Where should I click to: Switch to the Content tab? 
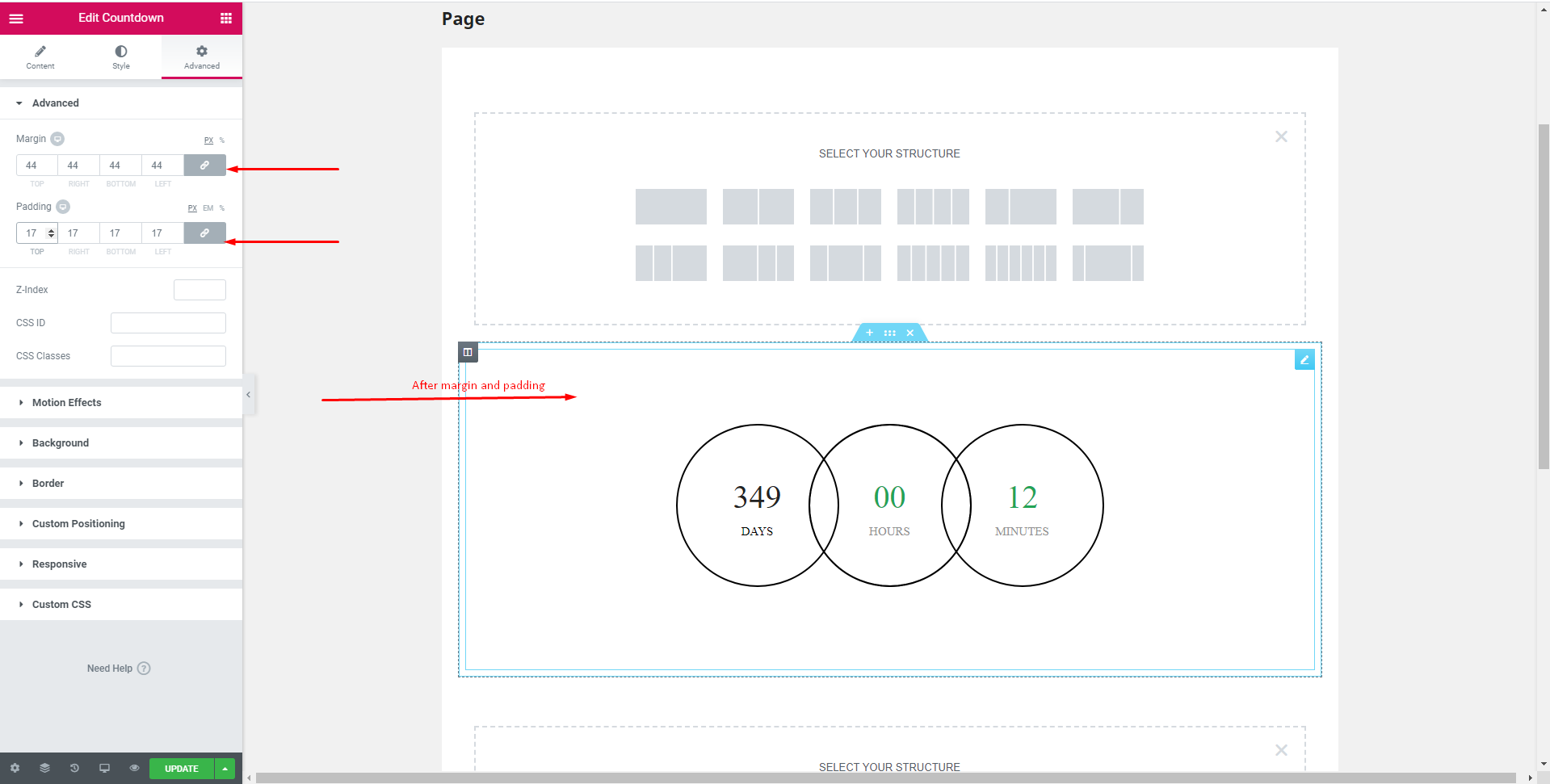pos(40,57)
